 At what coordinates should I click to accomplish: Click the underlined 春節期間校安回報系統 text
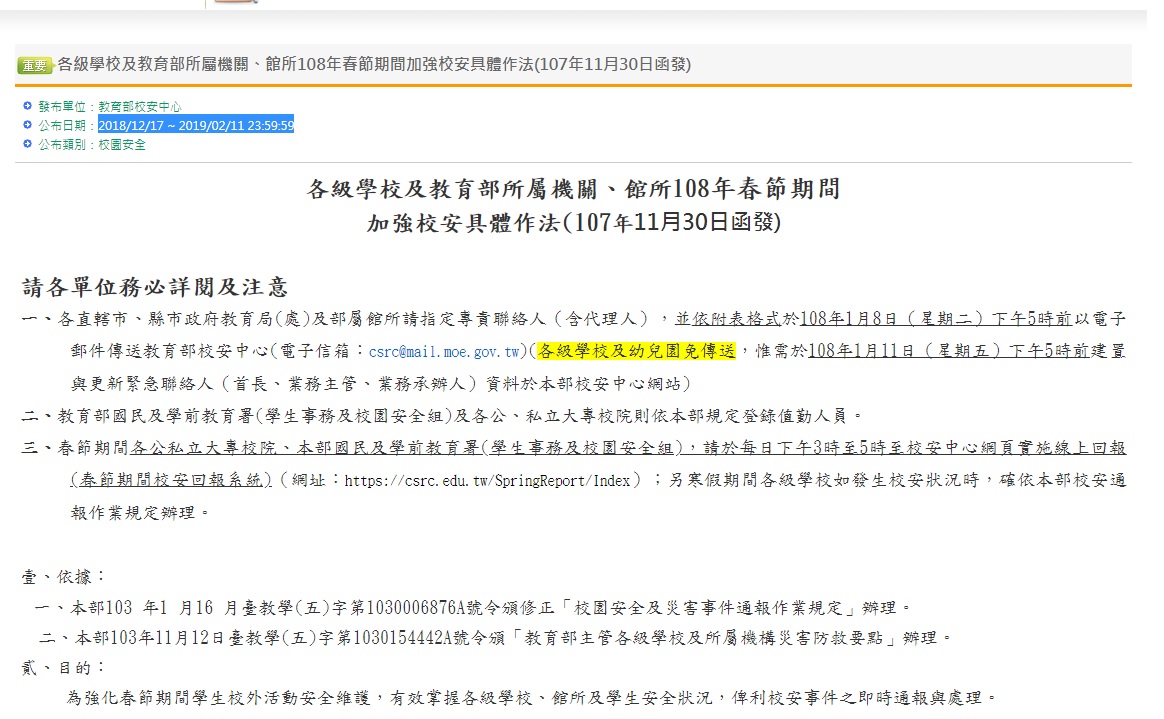coord(172,480)
